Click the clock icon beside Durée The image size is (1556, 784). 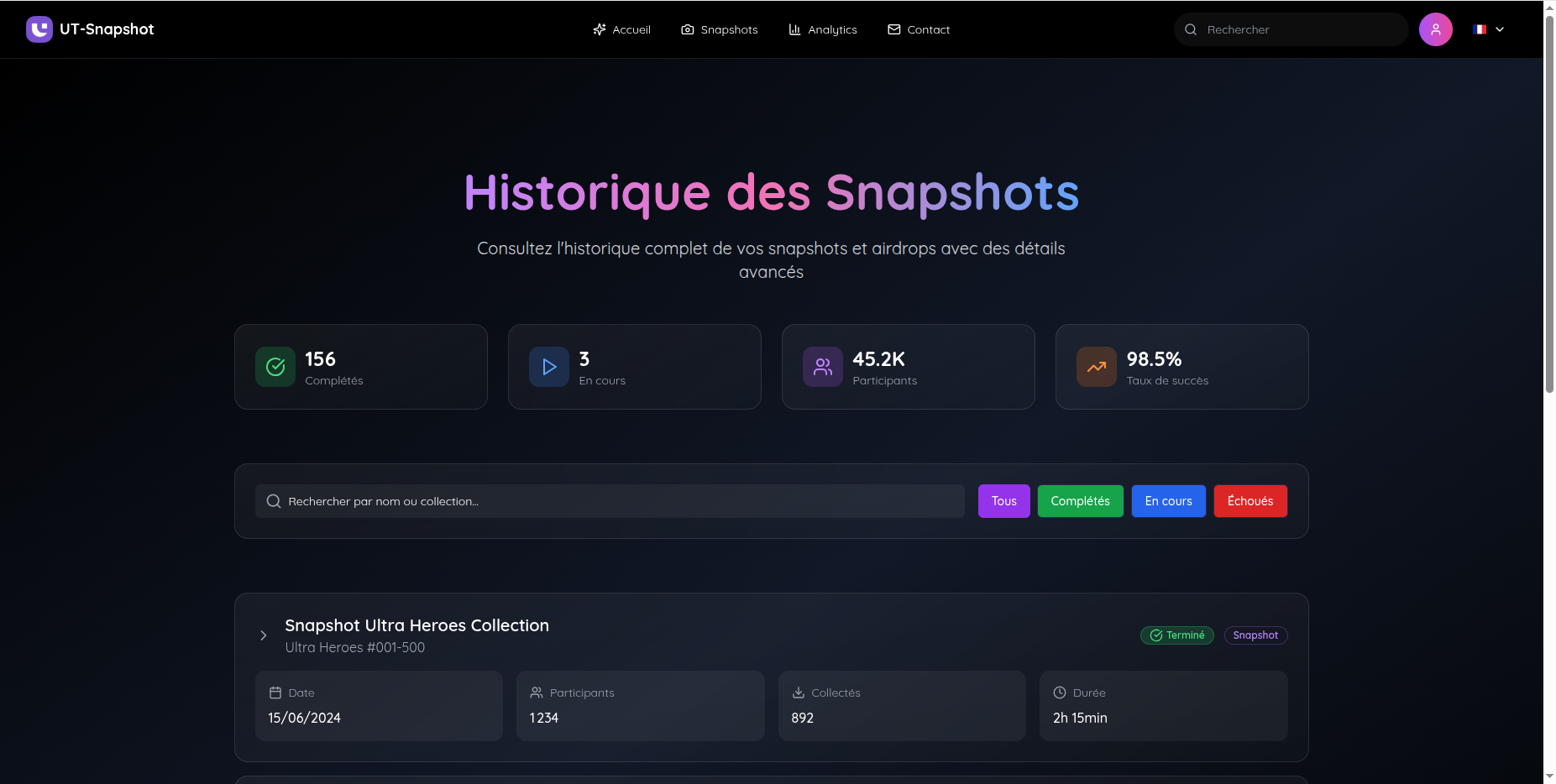tap(1060, 693)
